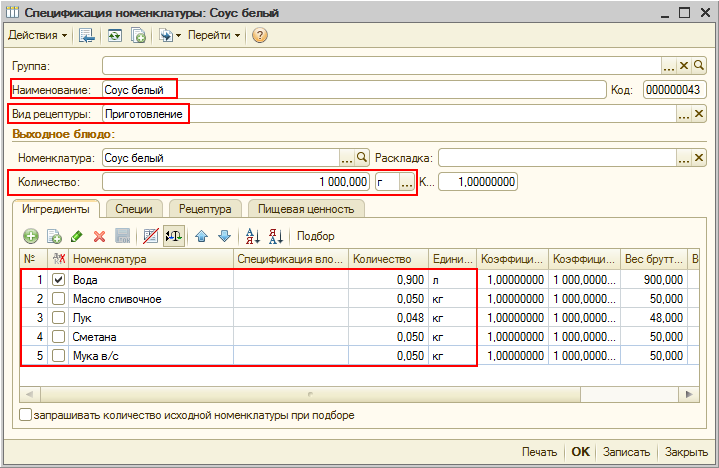Click the green add row icon
The image size is (719, 468).
(31, 236)
